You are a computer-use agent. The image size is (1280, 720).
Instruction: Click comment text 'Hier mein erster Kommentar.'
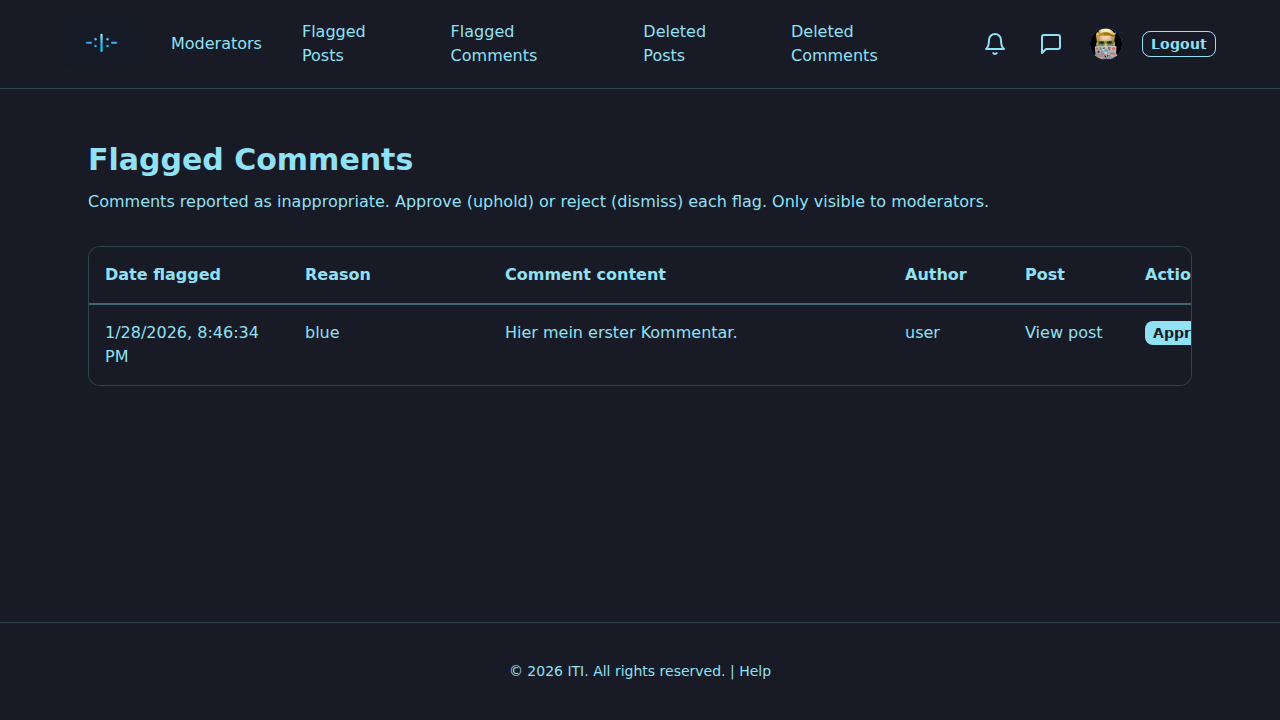(x=621, y=332)
